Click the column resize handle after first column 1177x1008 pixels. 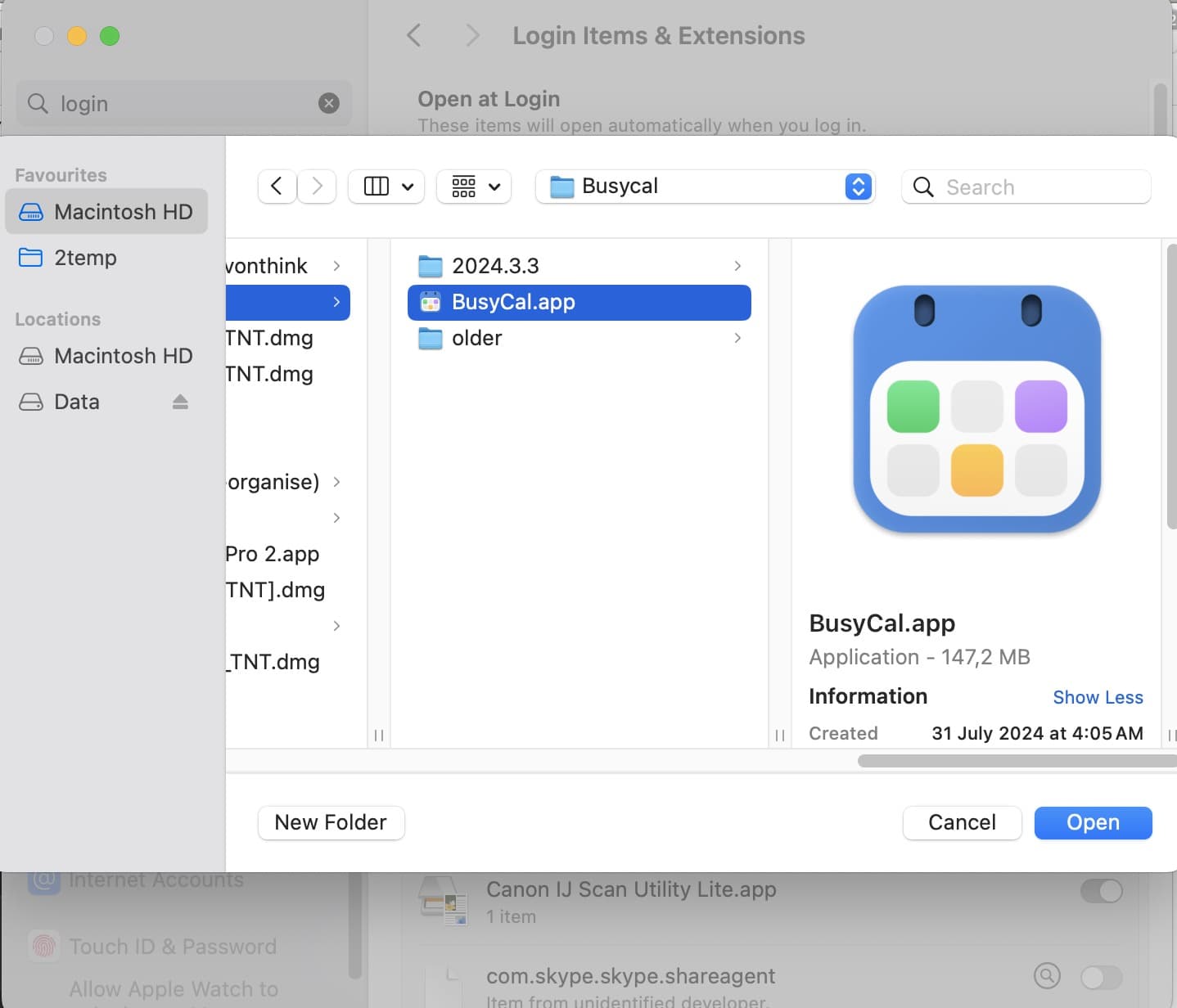point(379,735)
